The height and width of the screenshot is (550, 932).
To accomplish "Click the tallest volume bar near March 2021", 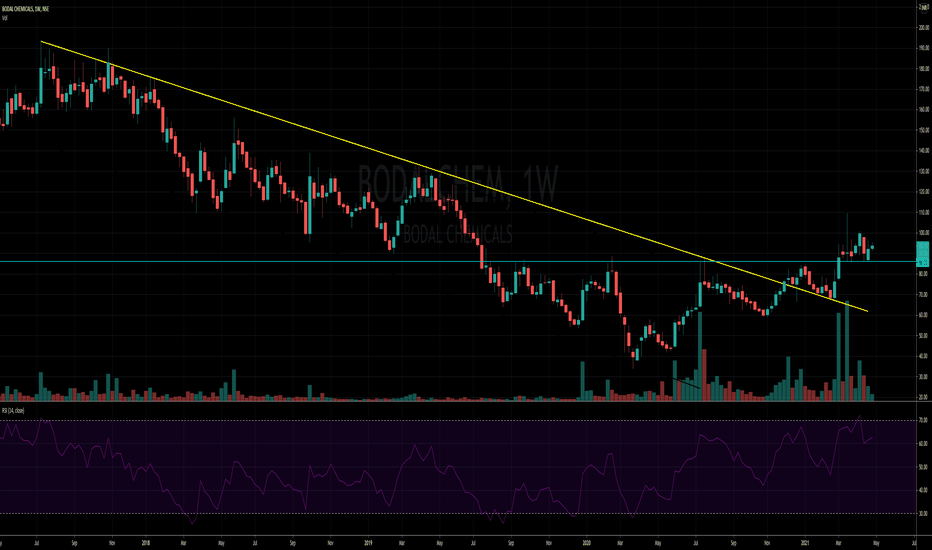I will [x=847, y=351].
